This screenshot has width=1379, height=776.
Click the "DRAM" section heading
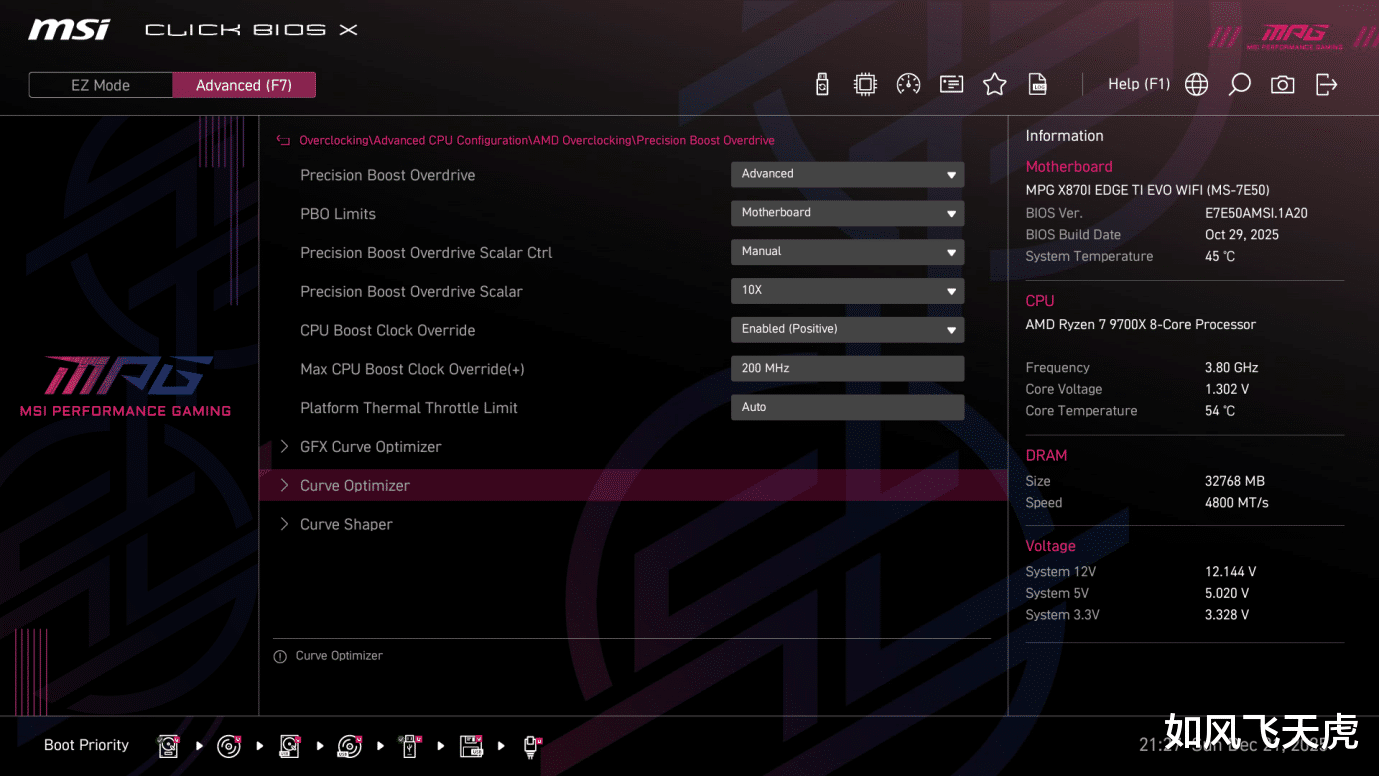[x=1047, y=456]
